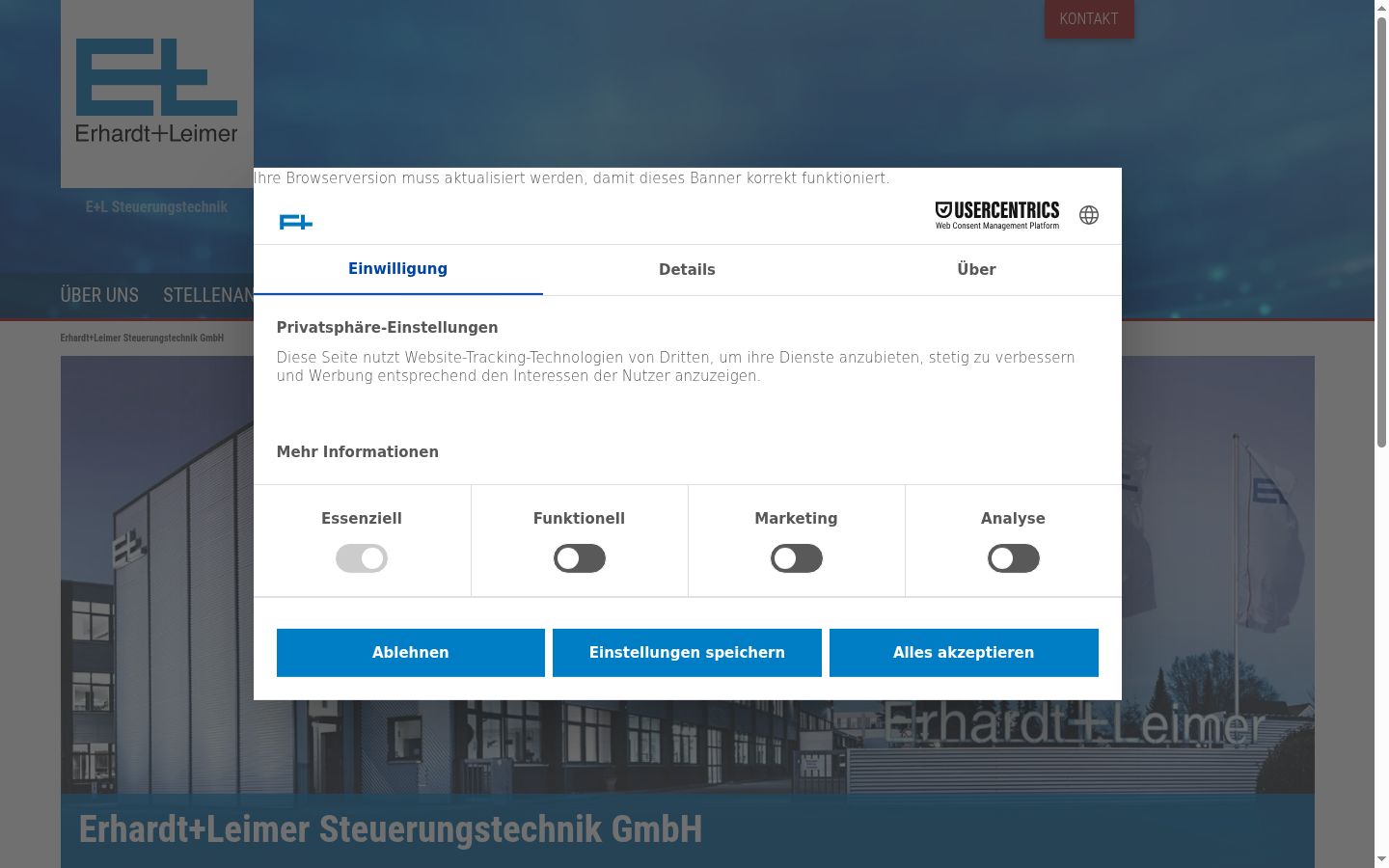Viewport: 1389px width, 868px height.
Task: Click the Funktionell category label
Action: click(x=580, y=519)
